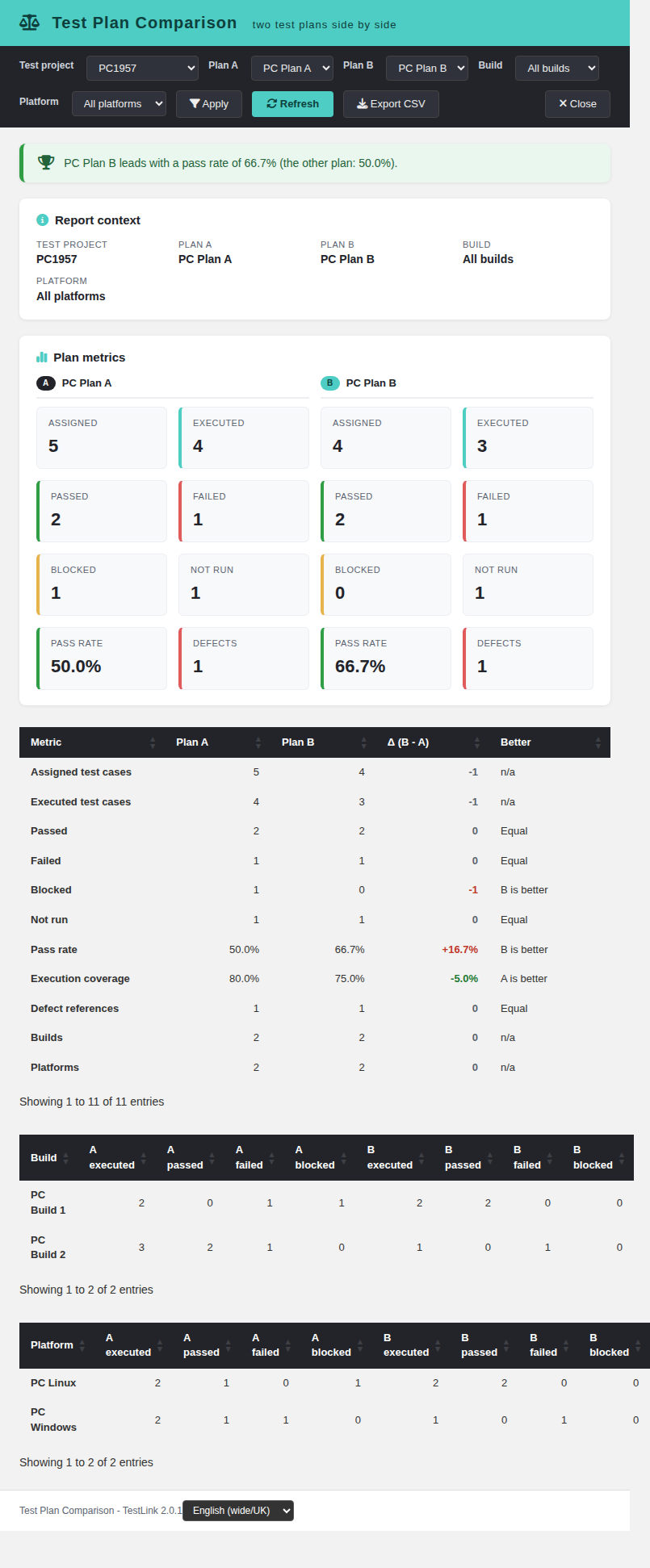Sort metrics table by Δ (B - A) column
This screenshot has height=1568, width=650.
click(433, 742)
